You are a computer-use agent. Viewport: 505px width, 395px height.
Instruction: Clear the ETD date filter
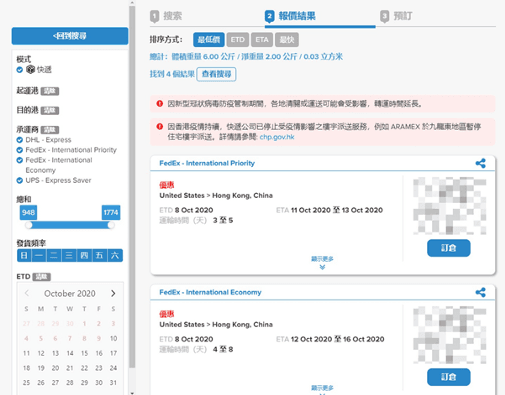(41, 277)
